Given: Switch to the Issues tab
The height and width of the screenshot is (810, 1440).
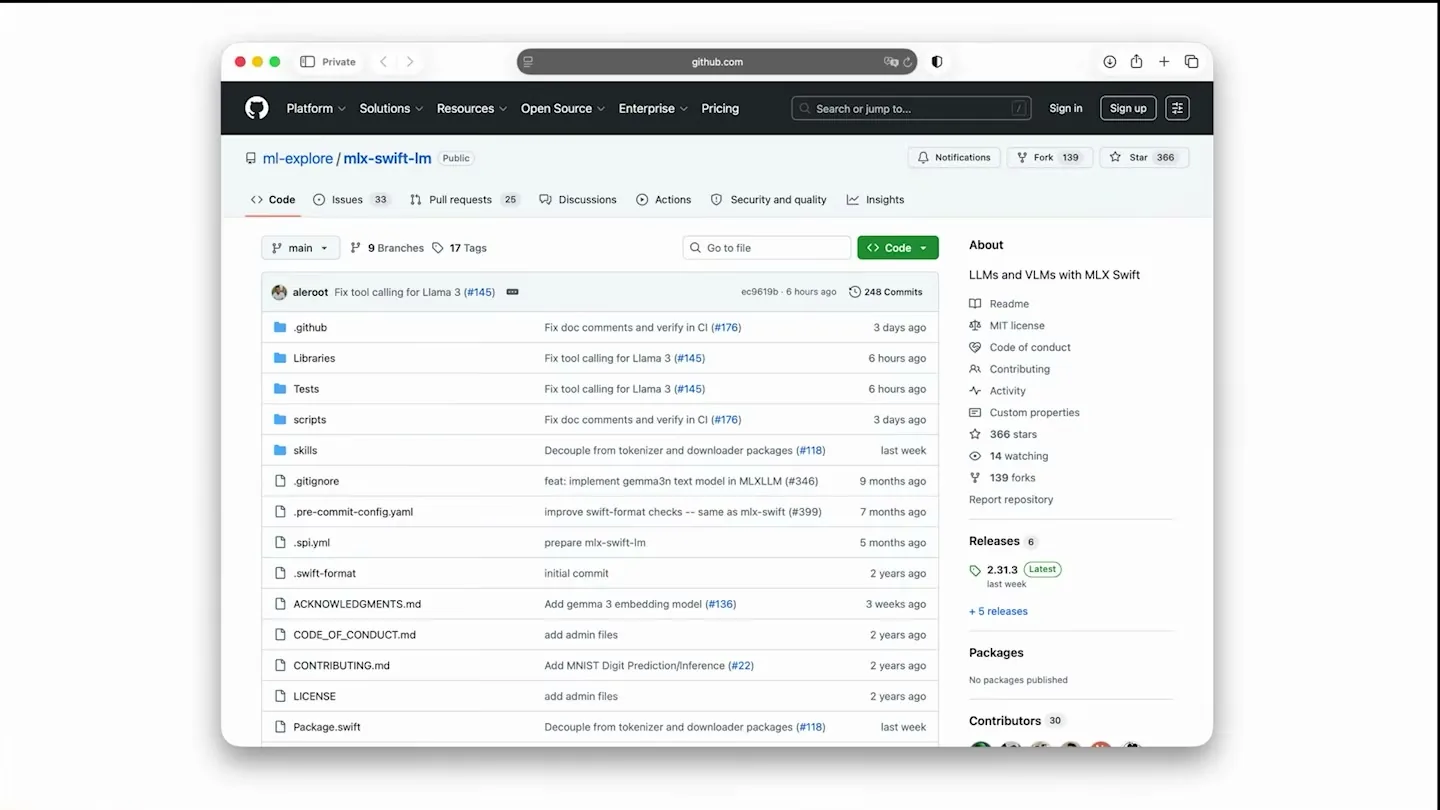Looking at the screenshot, I should (351, 200).
